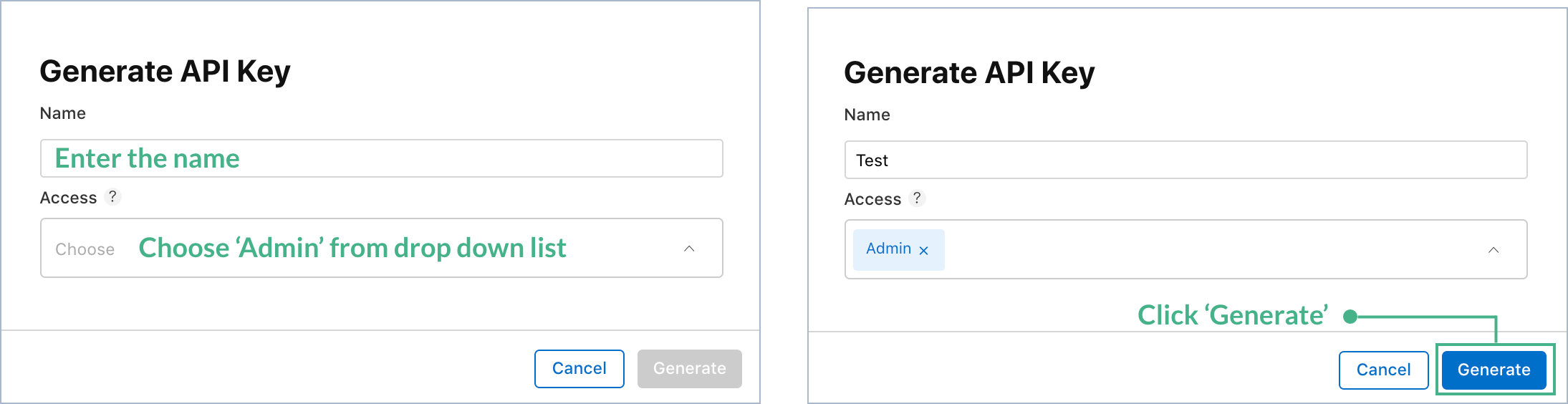Image resolution: width=1568 pixels, height=404 pixels.
Task: Click the Access help icon above the Choose dropdown
Action: tap(112, 197)
